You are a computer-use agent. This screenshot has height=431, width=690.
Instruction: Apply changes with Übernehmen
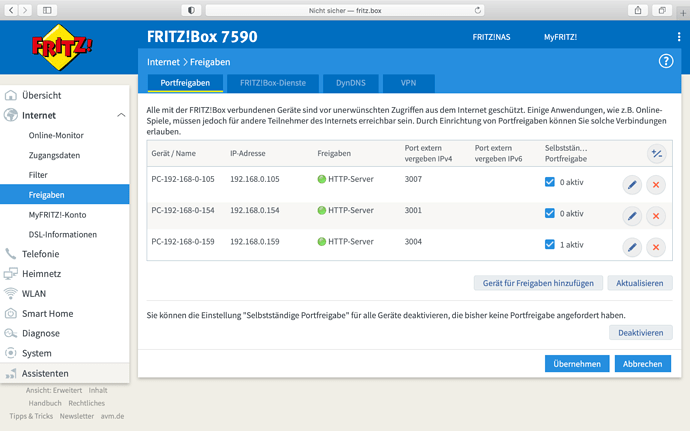577,364
